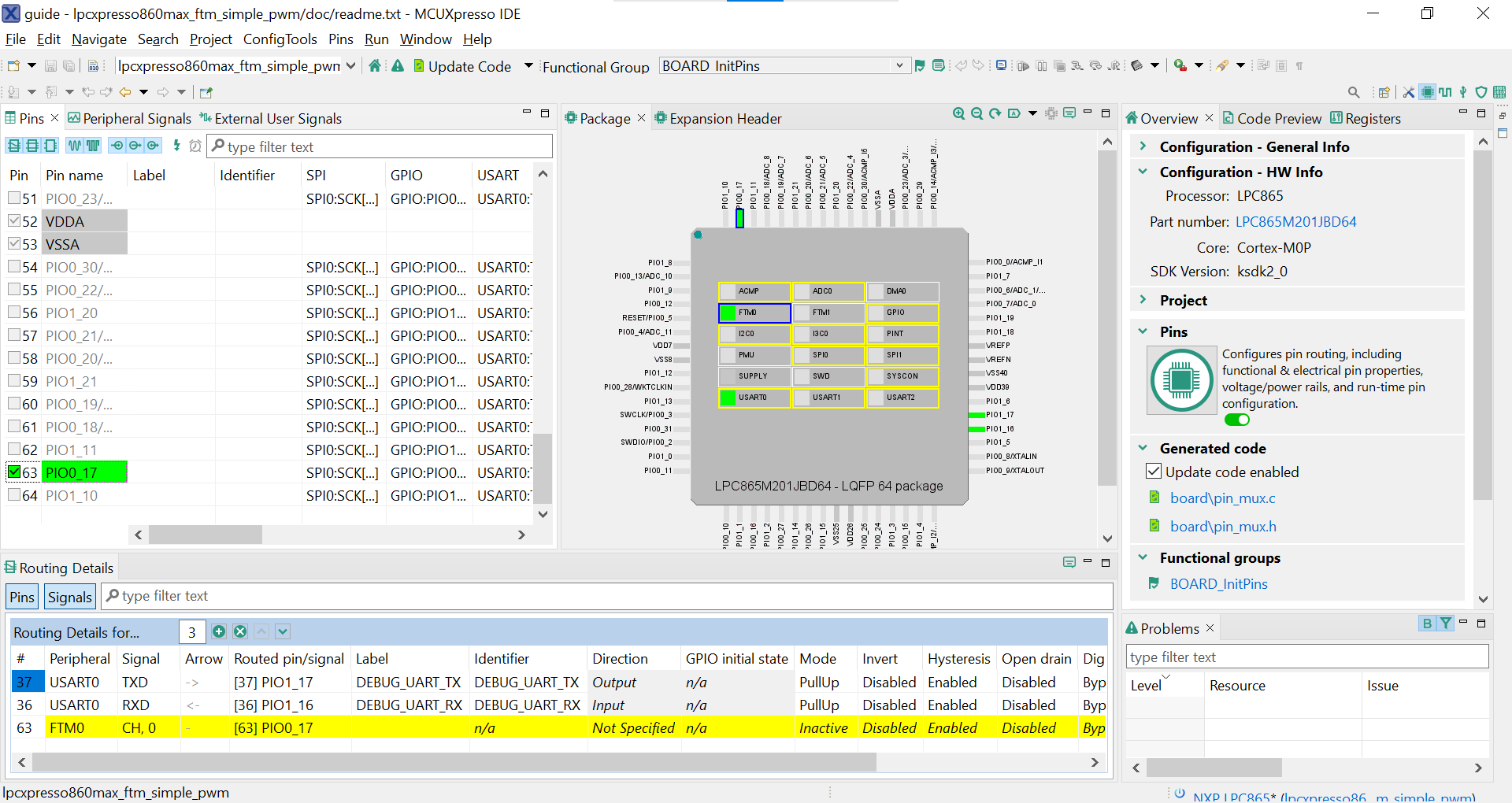
Task: Click the green home icon in toolbar
Action: click(x=375, y=66)
